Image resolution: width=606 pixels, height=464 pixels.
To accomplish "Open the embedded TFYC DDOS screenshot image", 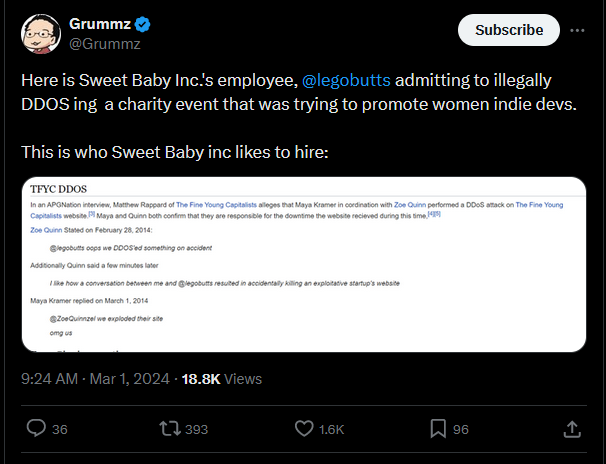I will 304,265.
